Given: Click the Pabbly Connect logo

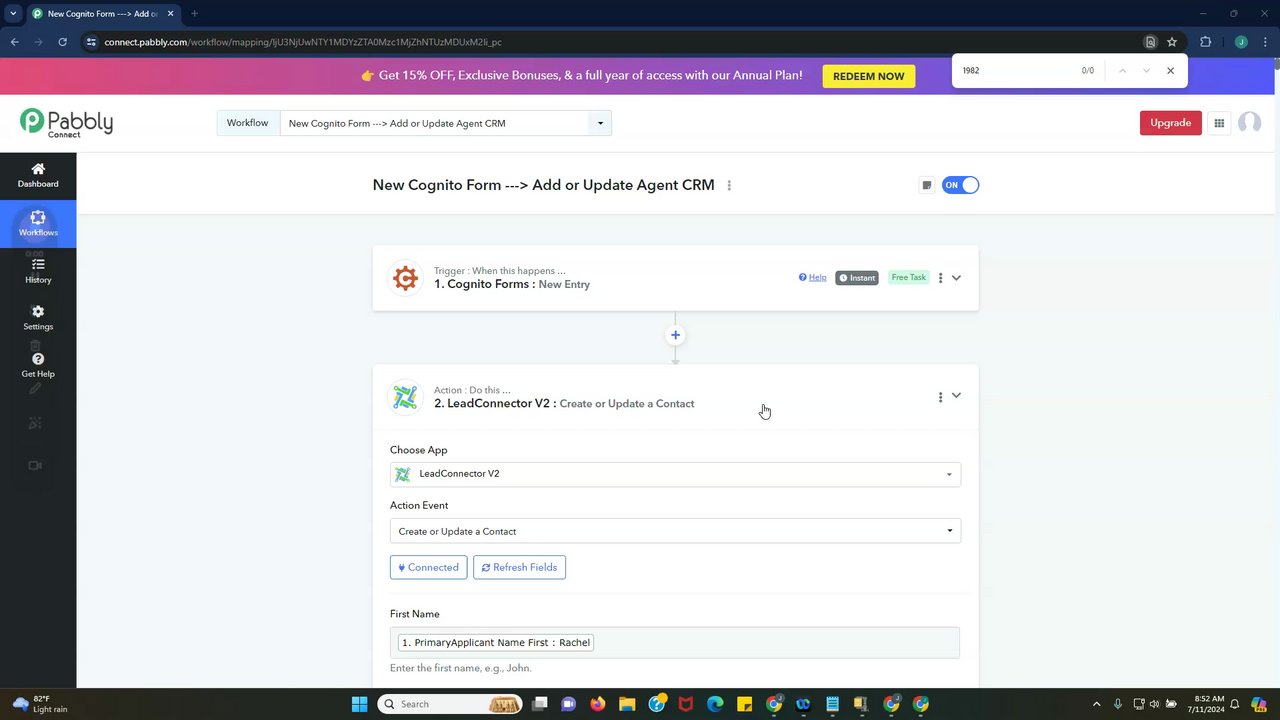Looking at the screenshot, I should (66, 123).
